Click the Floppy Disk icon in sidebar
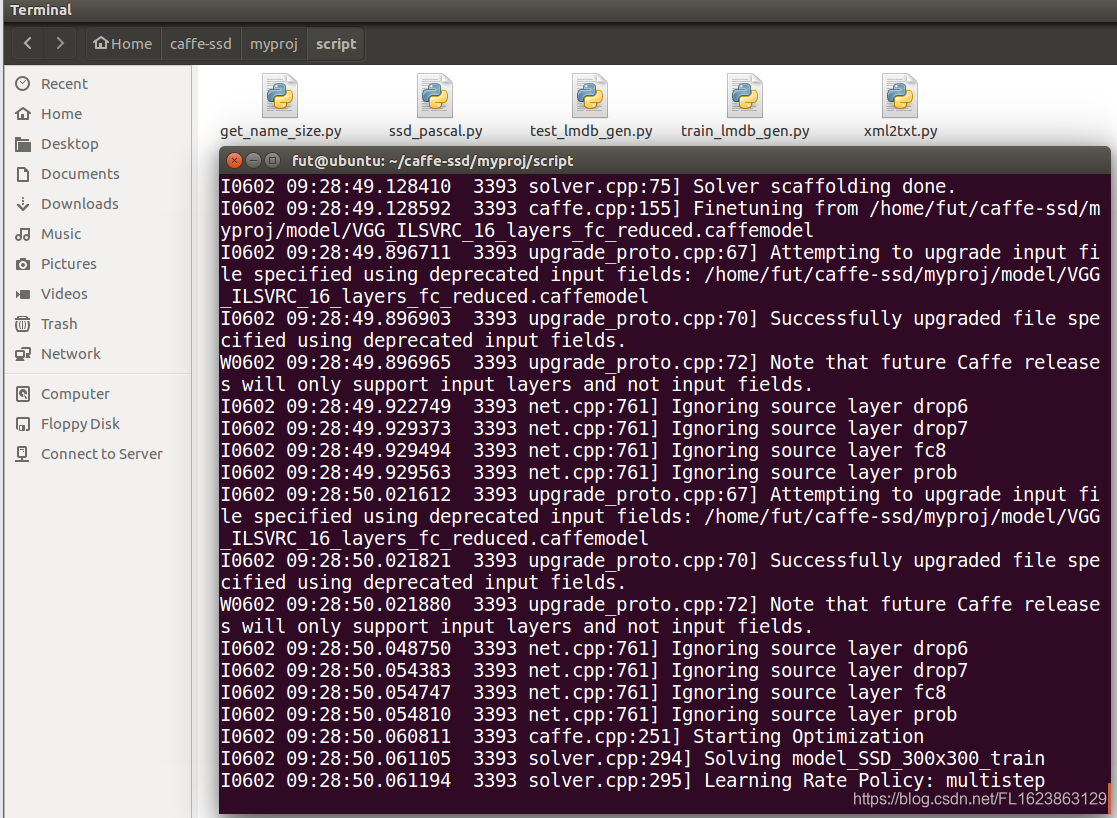 (x=23, y=424)
